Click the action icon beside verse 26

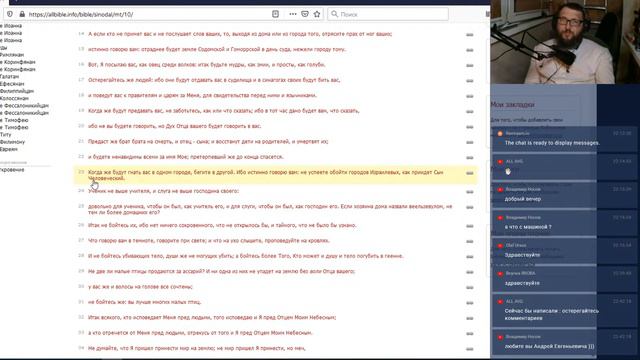coord(470,226)
